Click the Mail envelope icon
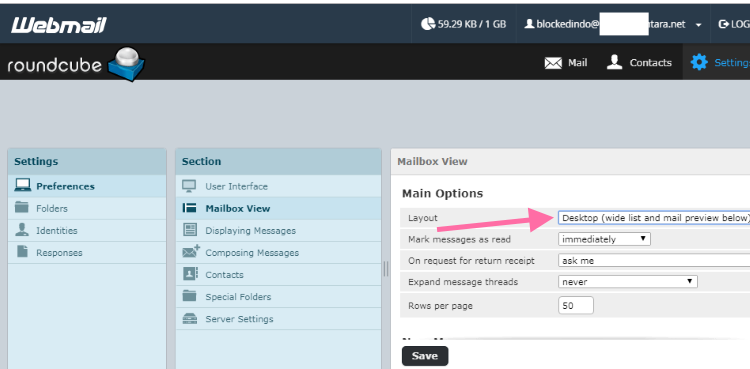750x369 pixels. pos(553,63)
